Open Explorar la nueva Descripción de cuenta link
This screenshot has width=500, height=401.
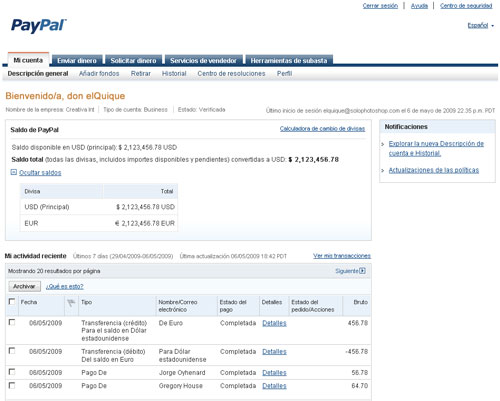(x=436, y=148)
